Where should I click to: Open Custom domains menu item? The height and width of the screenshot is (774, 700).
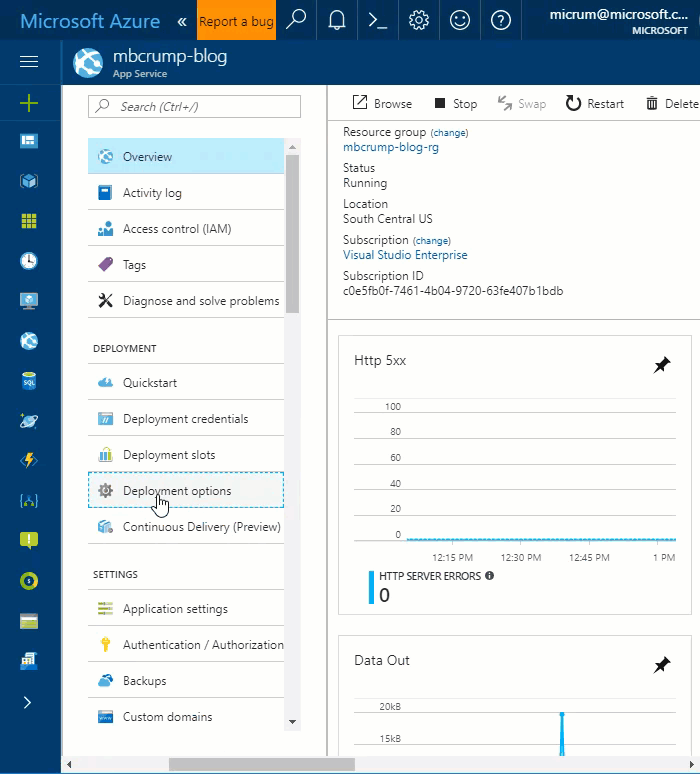pos(186,717)
